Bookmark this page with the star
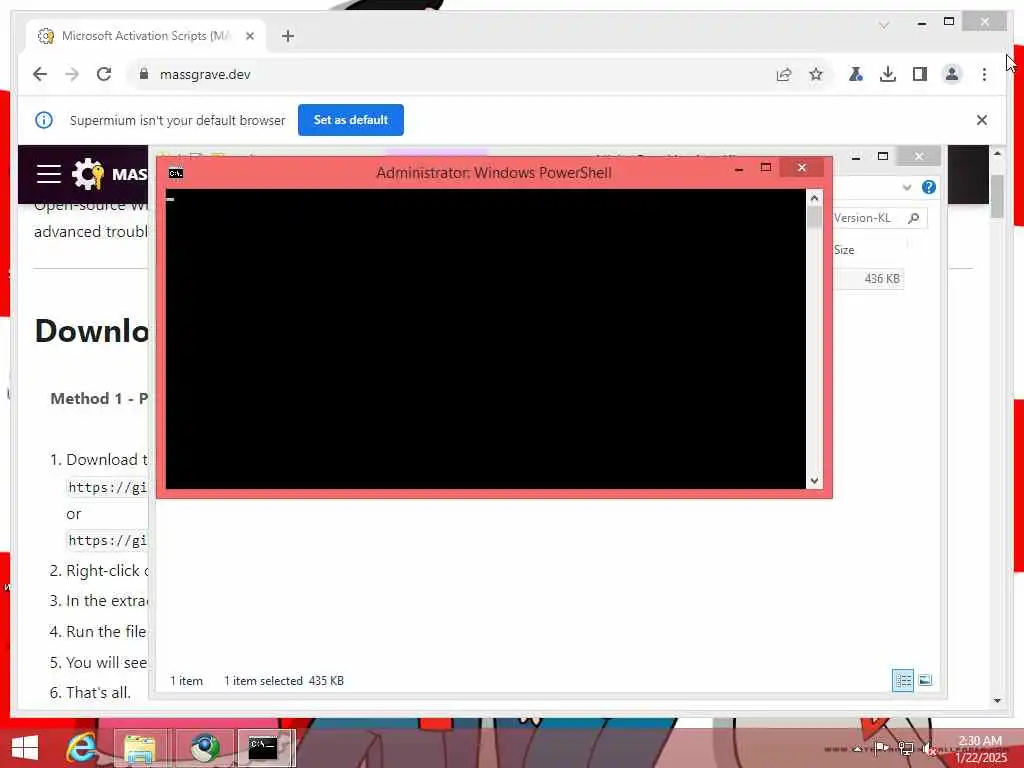This screenshot has width=1024, height=768. (816, 74)
